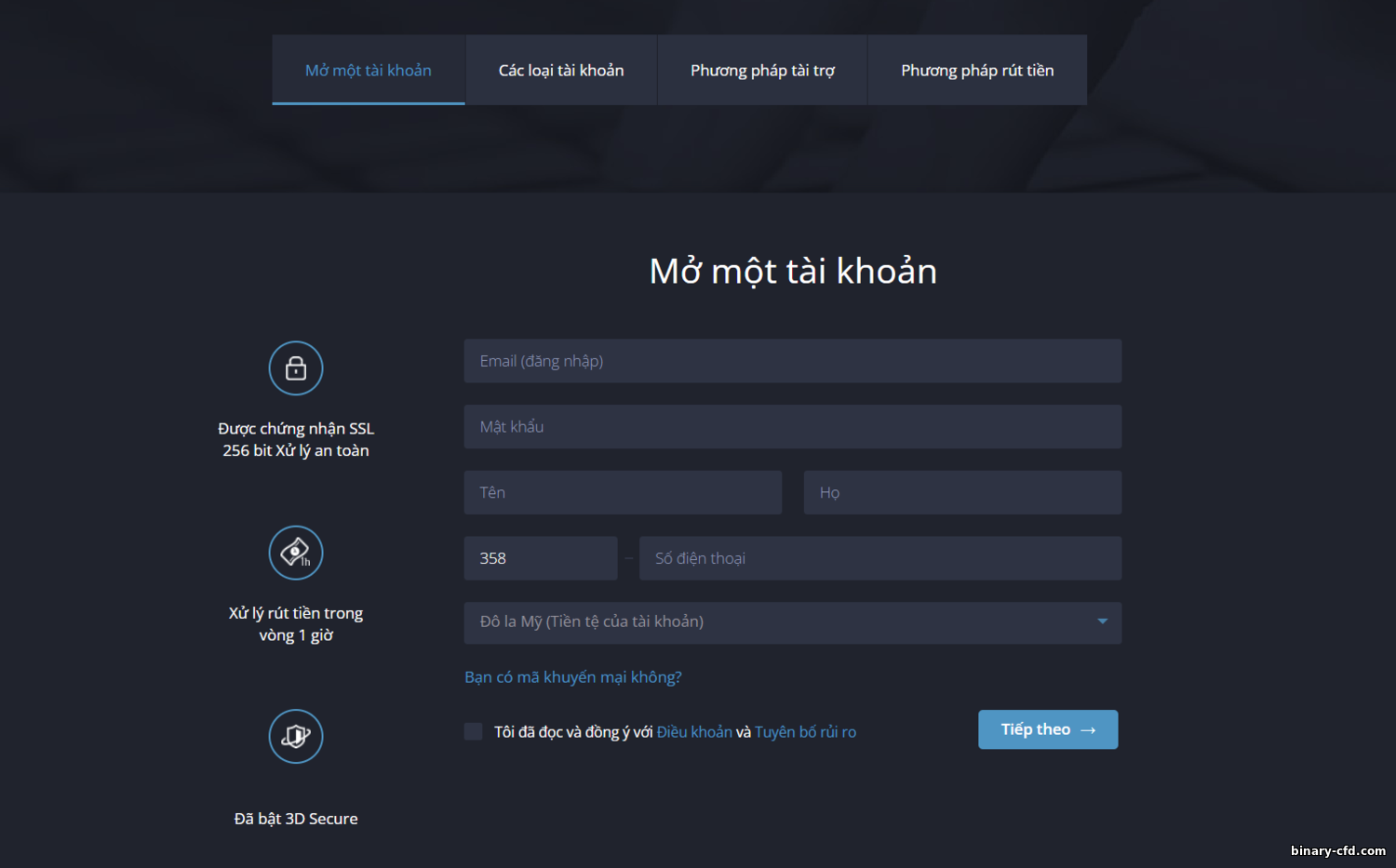Open the 'Mở một tài khoản' tab

tap(369, 70)
